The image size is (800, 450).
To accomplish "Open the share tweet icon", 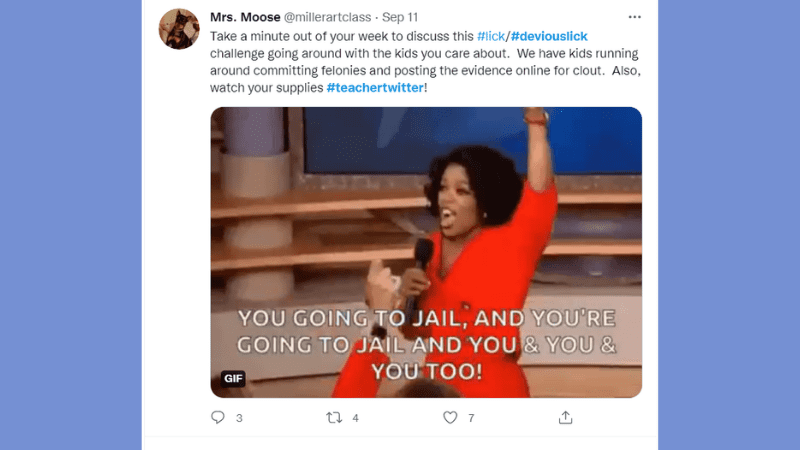I will point(565,417).
